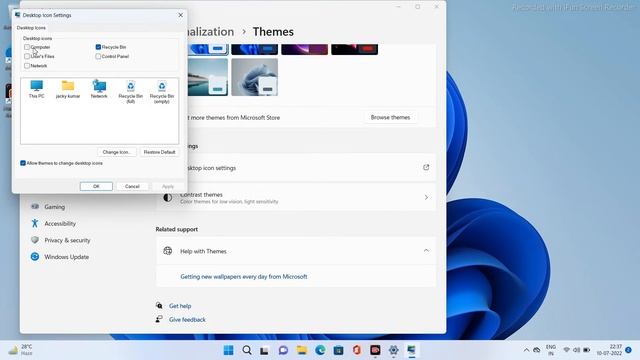Open Task View on taskbar
Screen dimensions: 640x360
click(x=264, y=350)
